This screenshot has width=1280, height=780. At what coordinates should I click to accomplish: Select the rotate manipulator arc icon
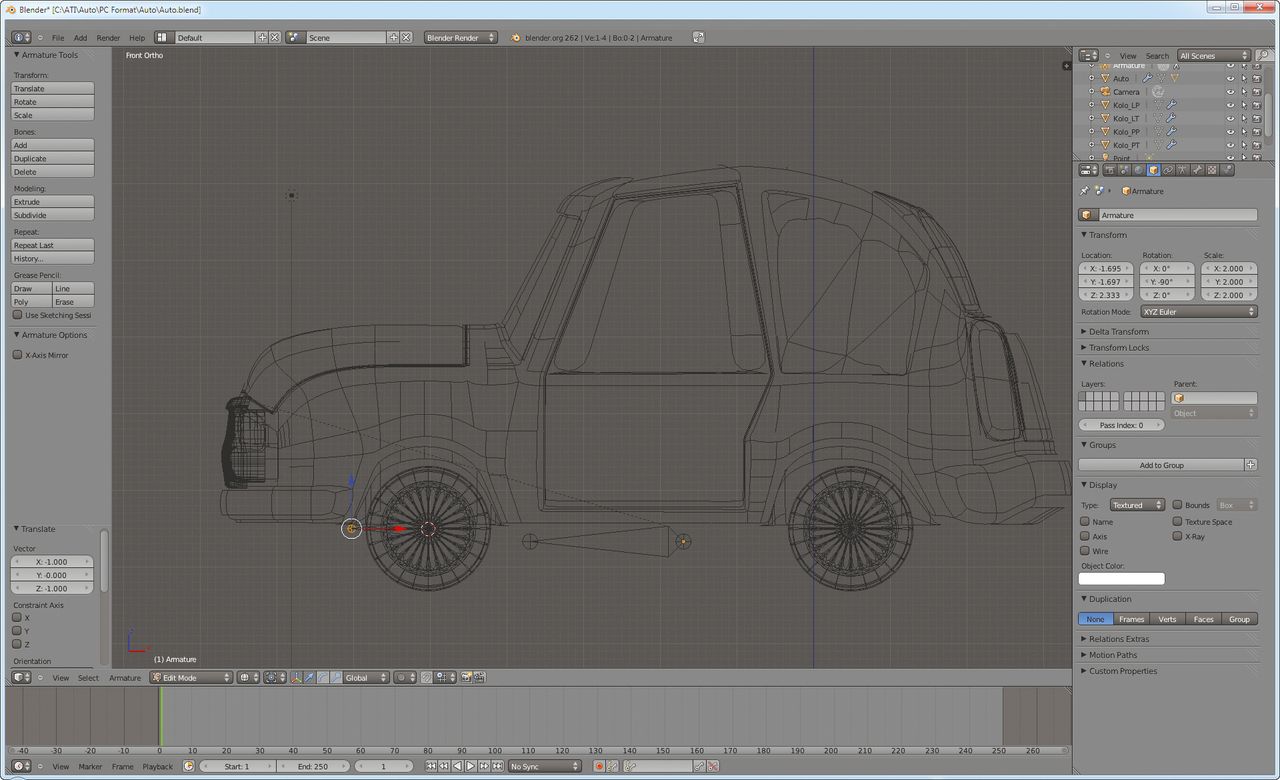coord(323,677)
